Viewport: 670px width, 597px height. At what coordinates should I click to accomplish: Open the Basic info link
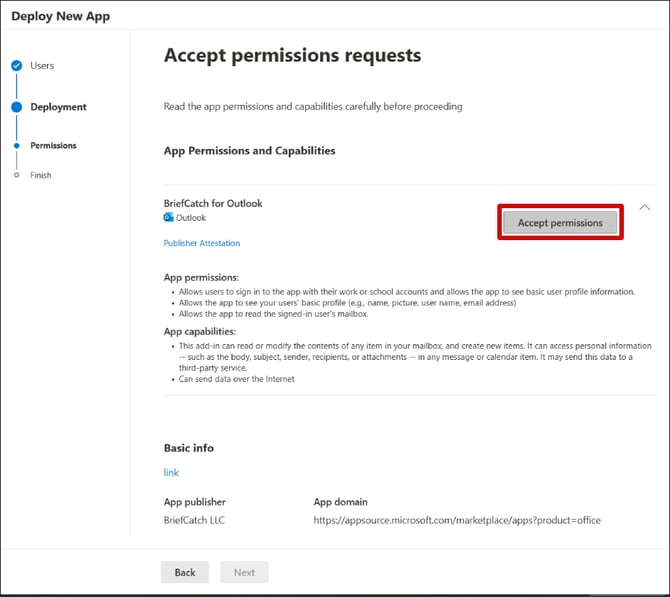click(x=171, y=473)
